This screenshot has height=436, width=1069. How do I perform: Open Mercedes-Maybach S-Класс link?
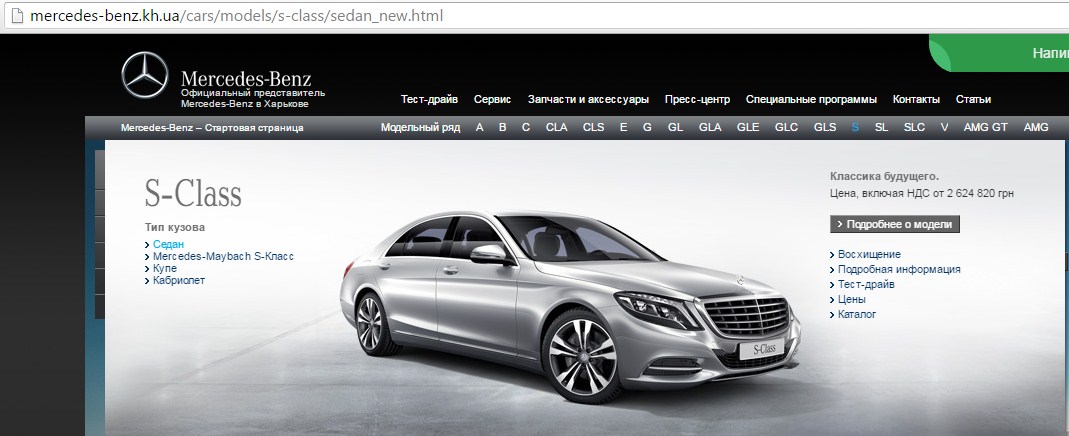pyautogui.click(x=223, y=256)
